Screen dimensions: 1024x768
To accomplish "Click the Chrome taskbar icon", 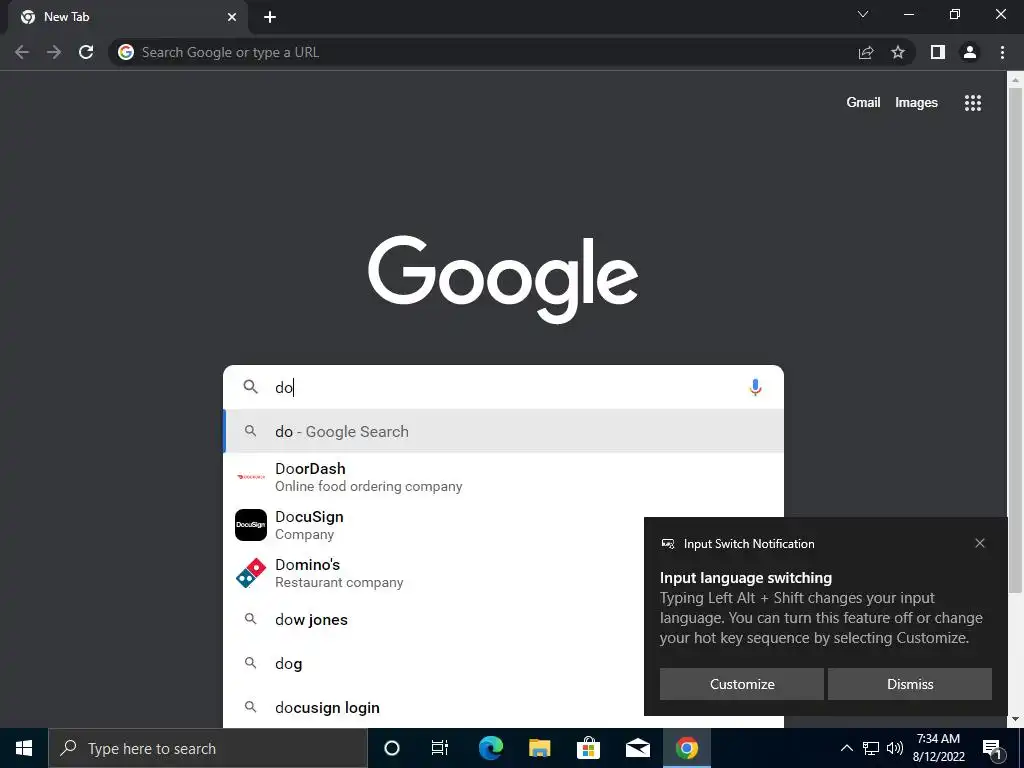I will [x=686, y=748].
